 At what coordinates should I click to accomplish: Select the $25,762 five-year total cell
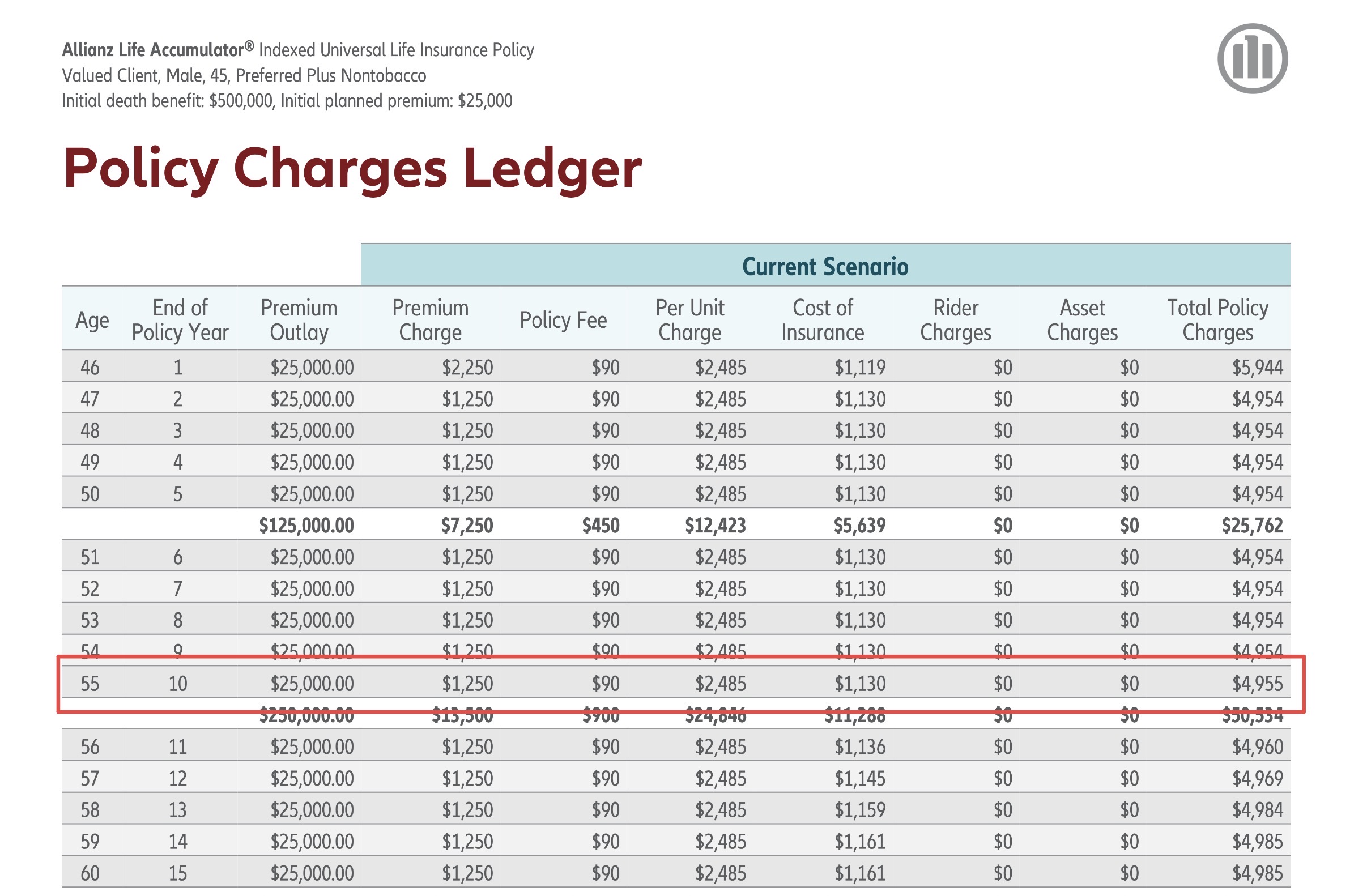click(1251, 525)
